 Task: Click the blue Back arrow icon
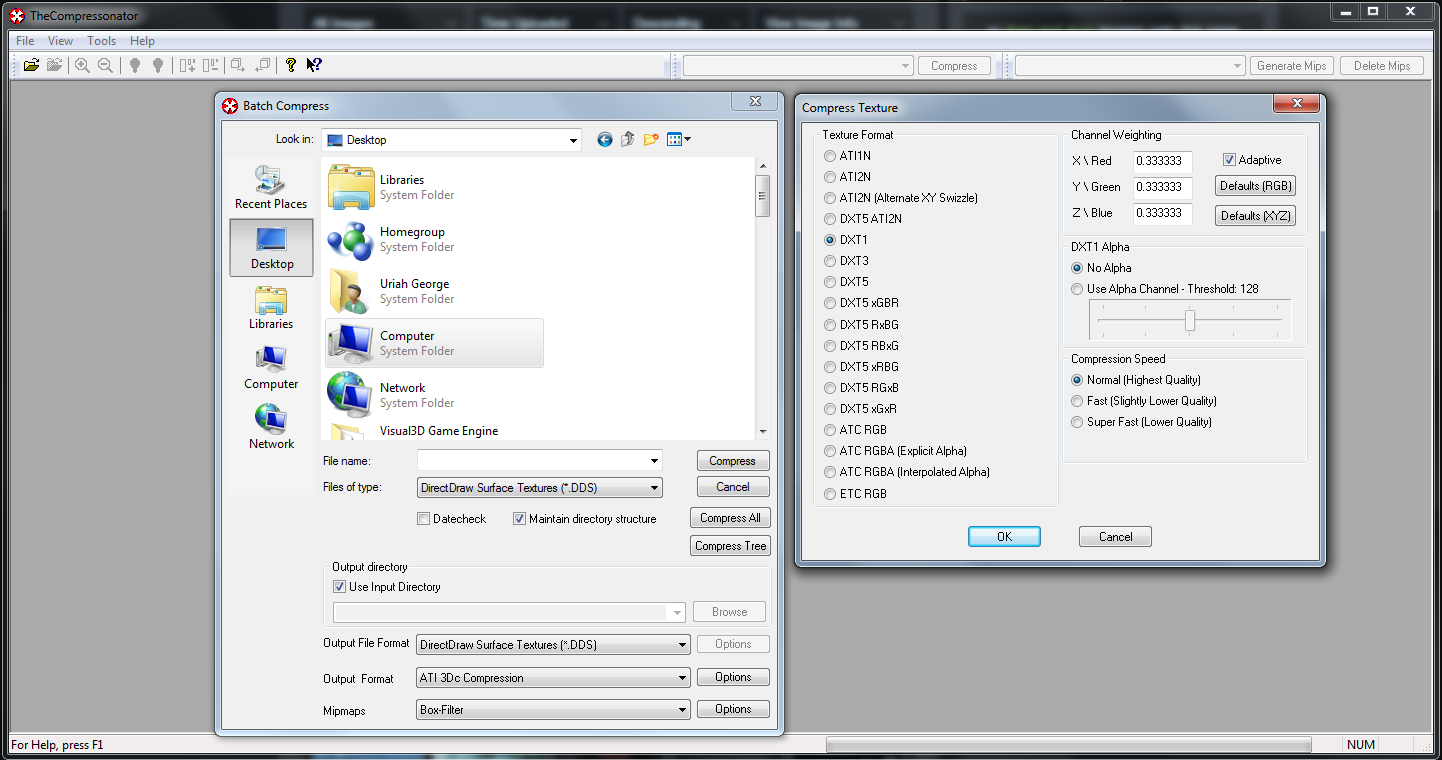(604, 140)
